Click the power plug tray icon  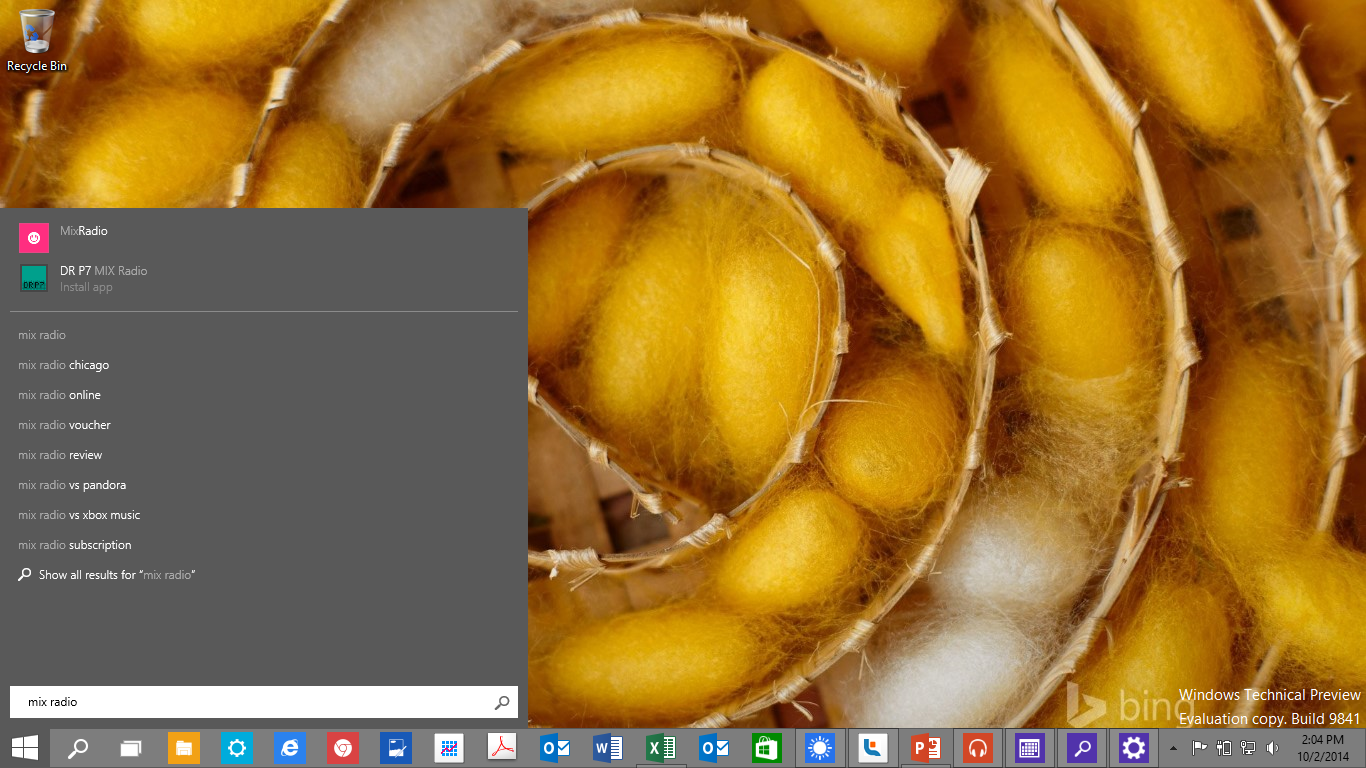[1224, 748]
